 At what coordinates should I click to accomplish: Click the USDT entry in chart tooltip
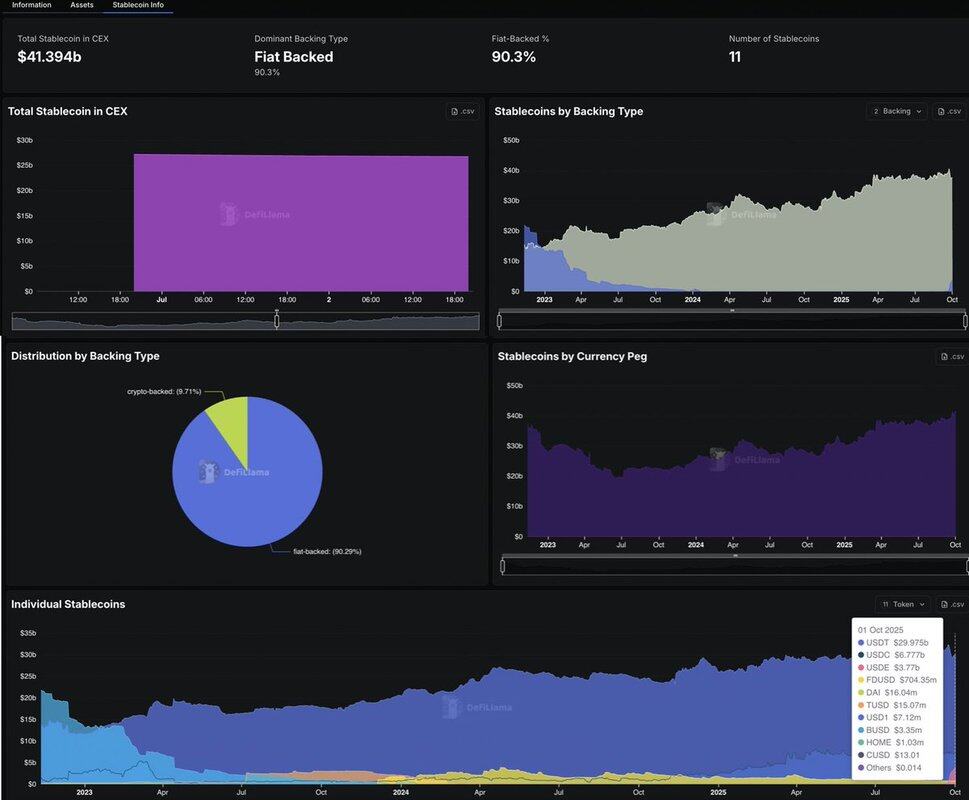(x=893, y=643)
